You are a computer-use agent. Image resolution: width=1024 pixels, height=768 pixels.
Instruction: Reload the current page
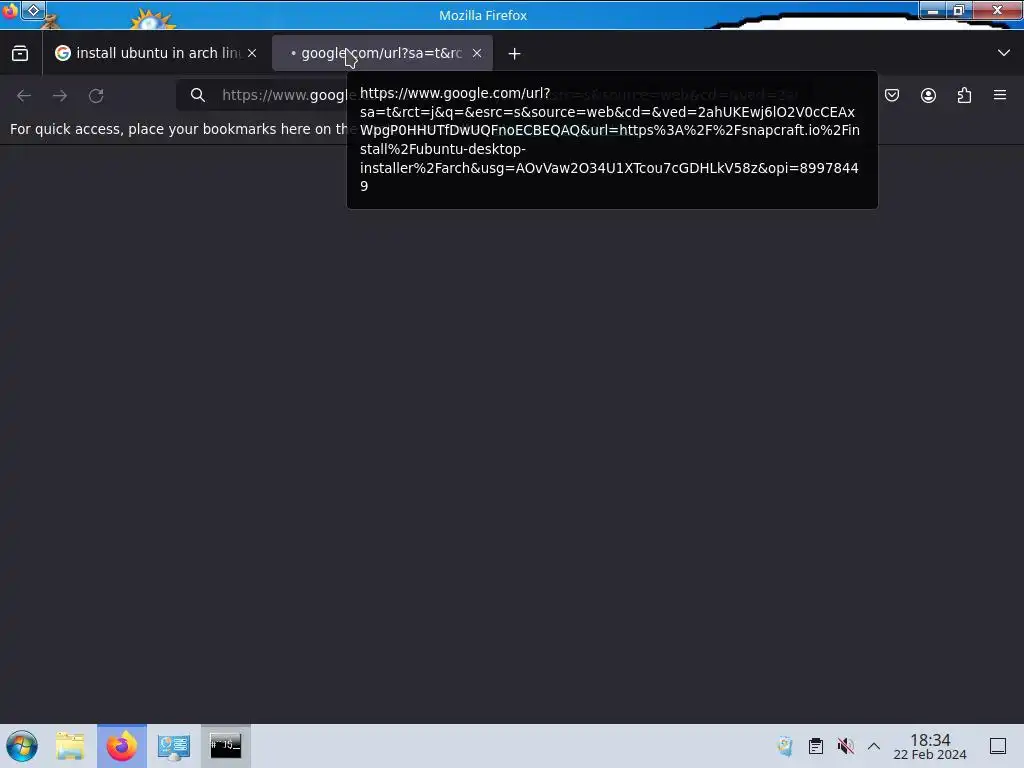(x=96, y=95)
